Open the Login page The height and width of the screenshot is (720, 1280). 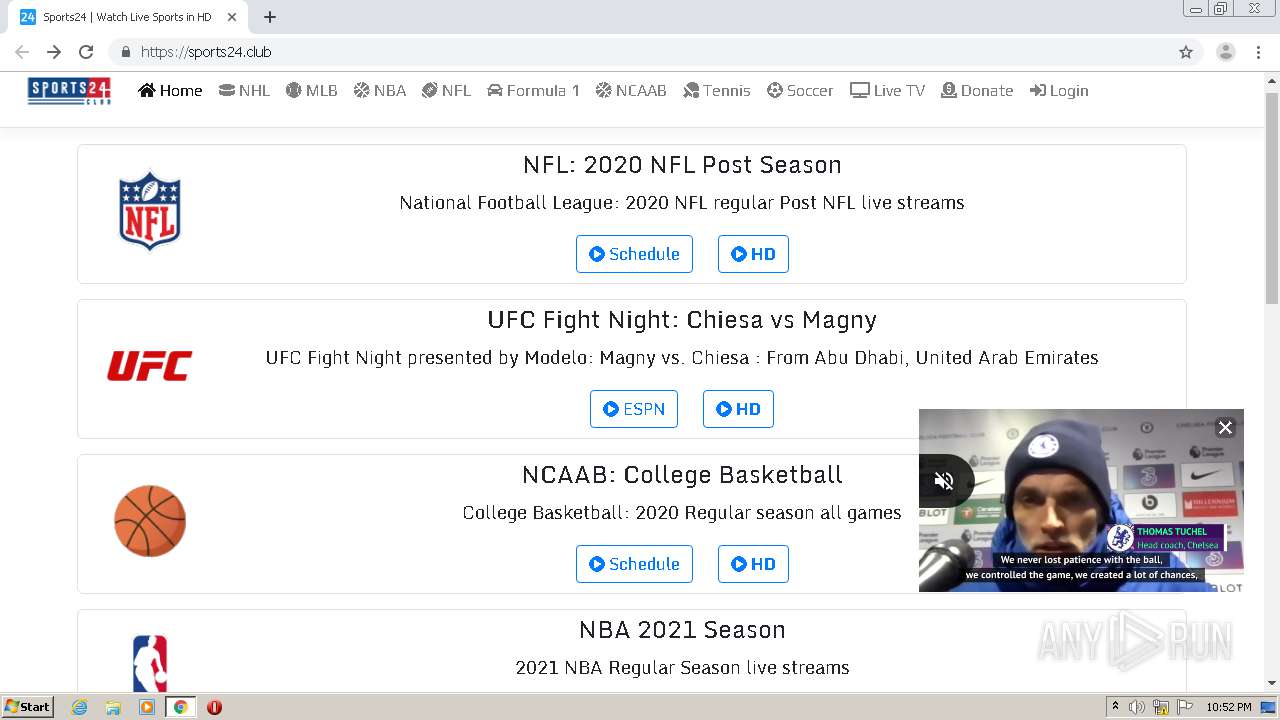[1059, 90]
